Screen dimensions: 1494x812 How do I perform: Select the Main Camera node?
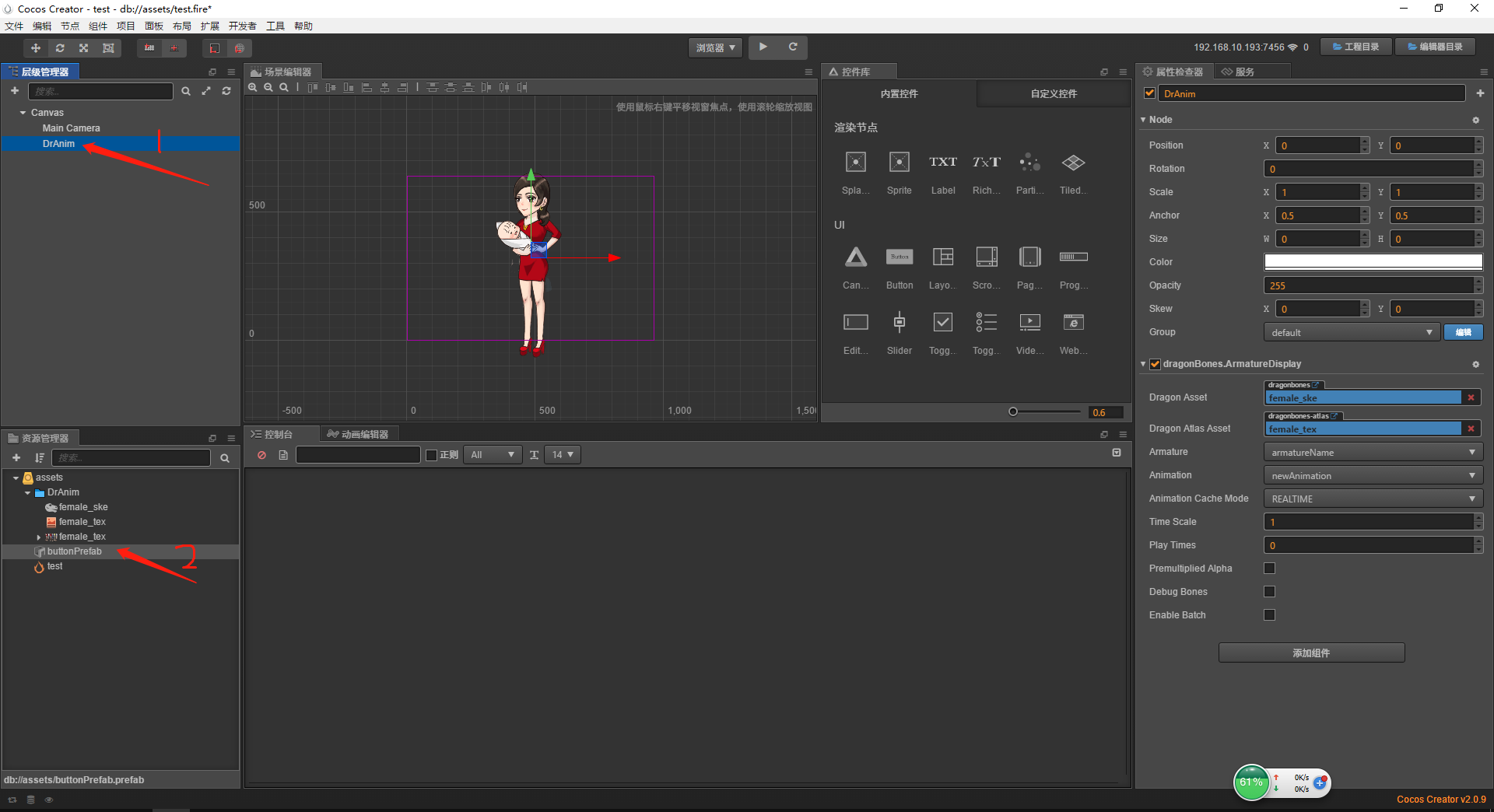[x=71, y=128]
